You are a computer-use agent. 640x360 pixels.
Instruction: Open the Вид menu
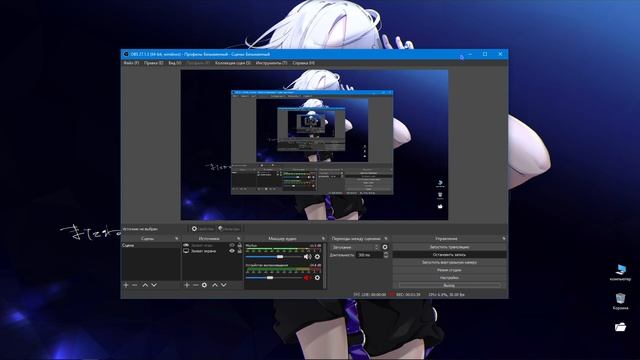[175, 63]
